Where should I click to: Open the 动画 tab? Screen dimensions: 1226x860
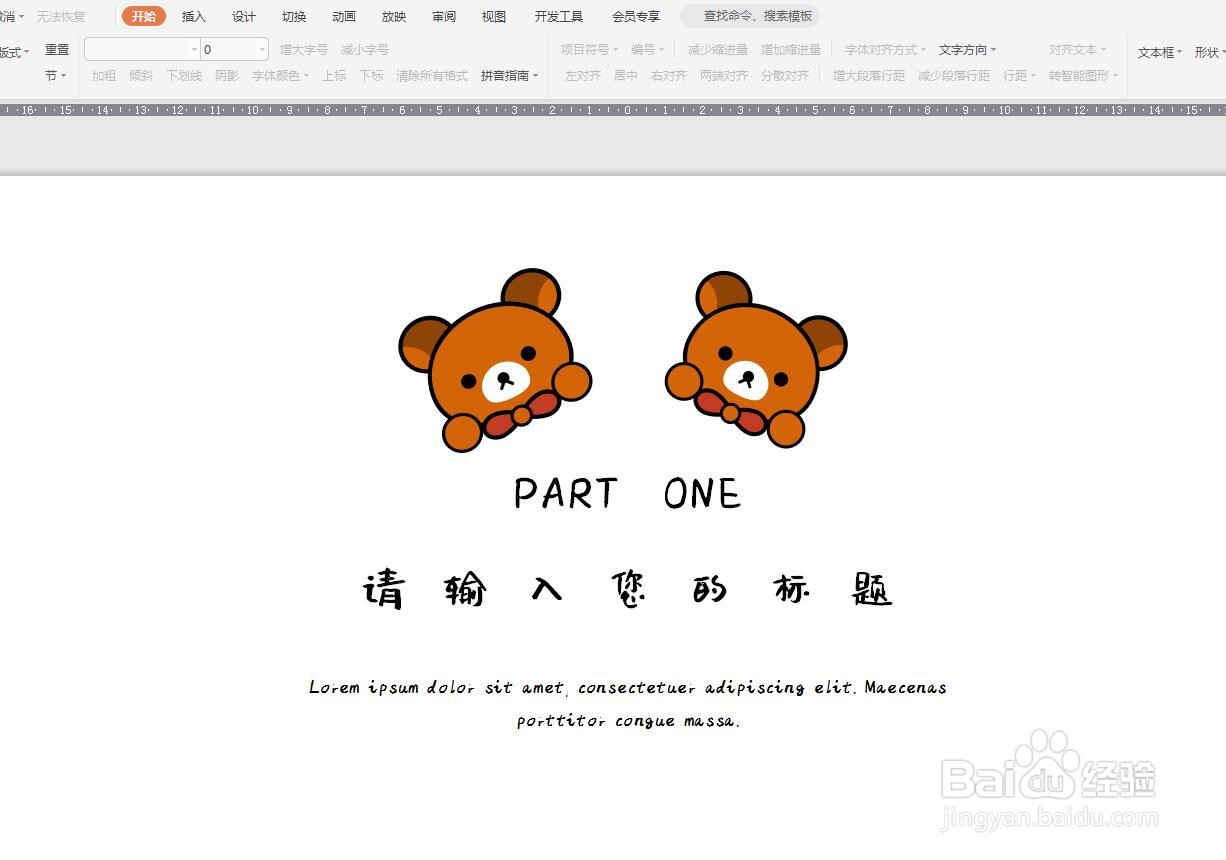[x=344, y=16]
